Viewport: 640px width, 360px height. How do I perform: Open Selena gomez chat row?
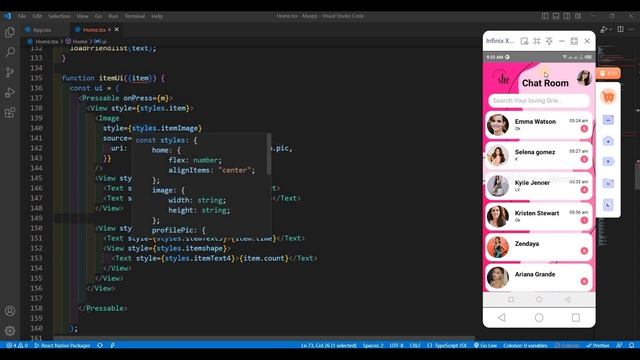[x=539, y=156]
